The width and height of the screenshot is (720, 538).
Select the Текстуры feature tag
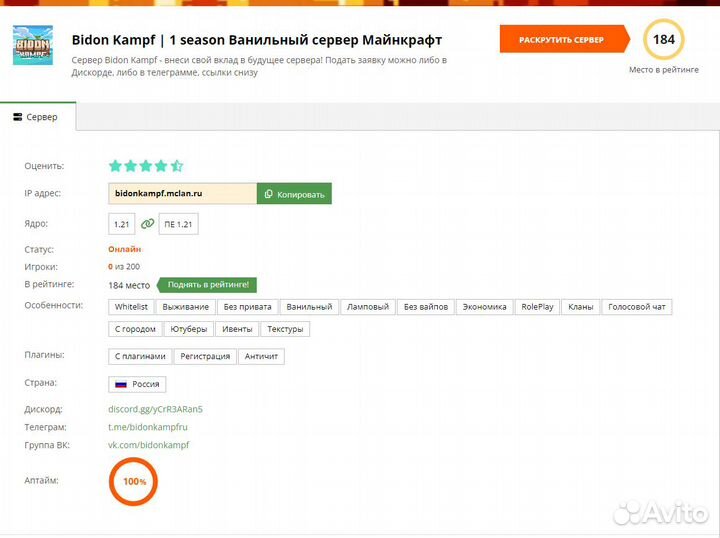point(285,329)
